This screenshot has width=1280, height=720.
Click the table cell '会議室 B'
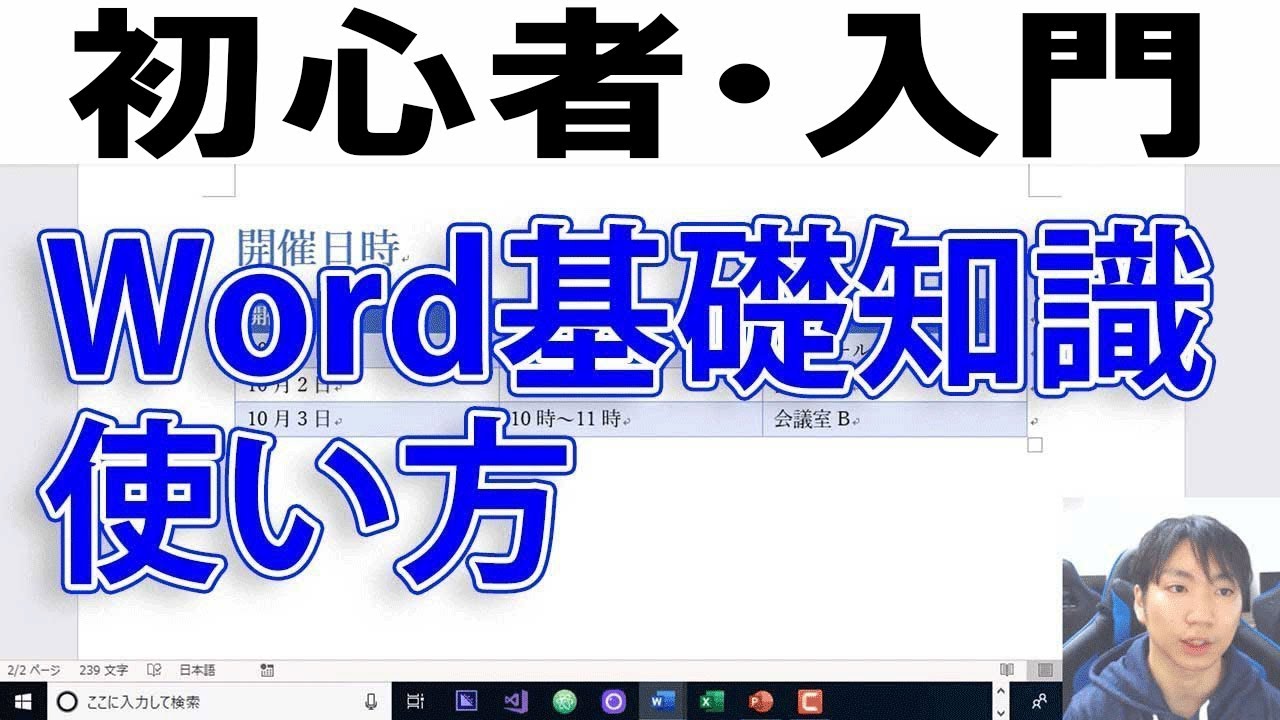(x=894, y=420)
